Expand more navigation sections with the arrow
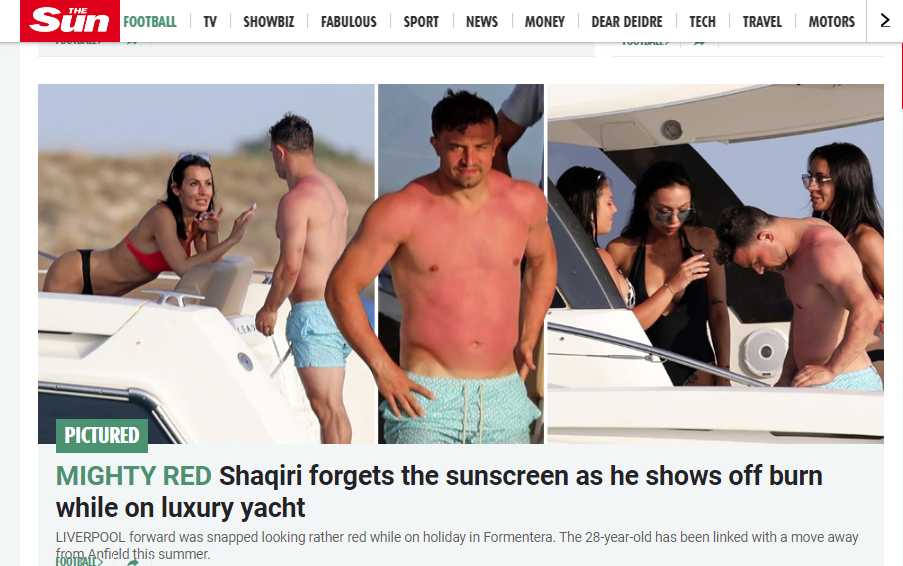This screenshot has height=566, width=903. point(885,21)
